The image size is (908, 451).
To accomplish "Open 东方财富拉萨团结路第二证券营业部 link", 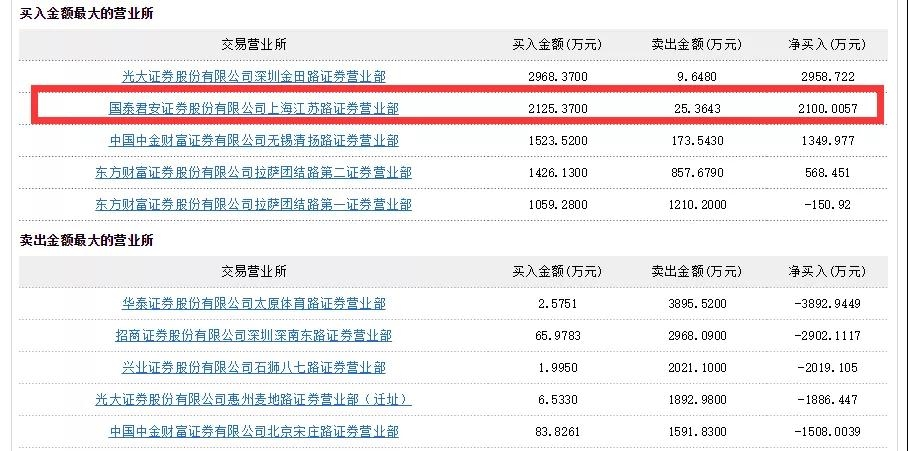I will 254,173.
